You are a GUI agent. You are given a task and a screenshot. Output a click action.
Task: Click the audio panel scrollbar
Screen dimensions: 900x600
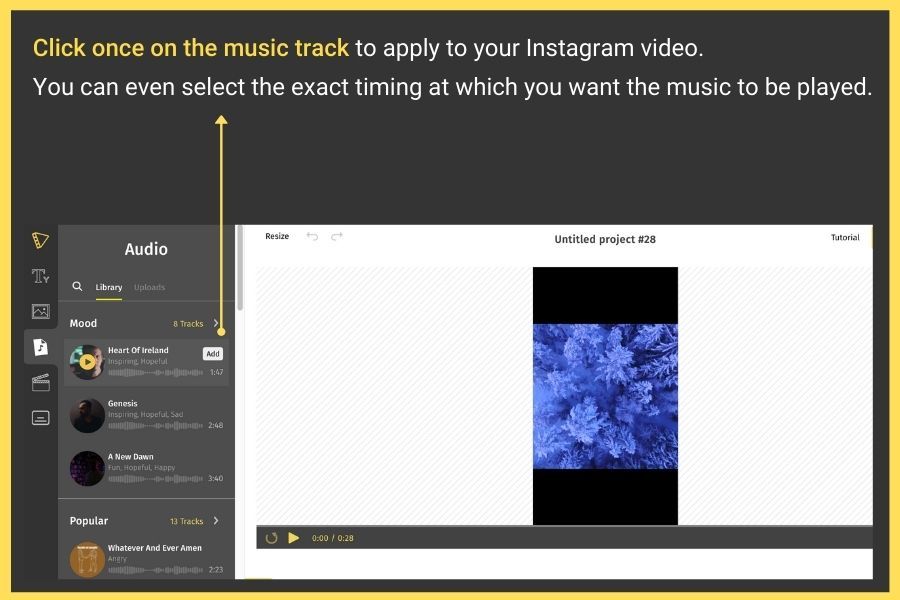240,268
